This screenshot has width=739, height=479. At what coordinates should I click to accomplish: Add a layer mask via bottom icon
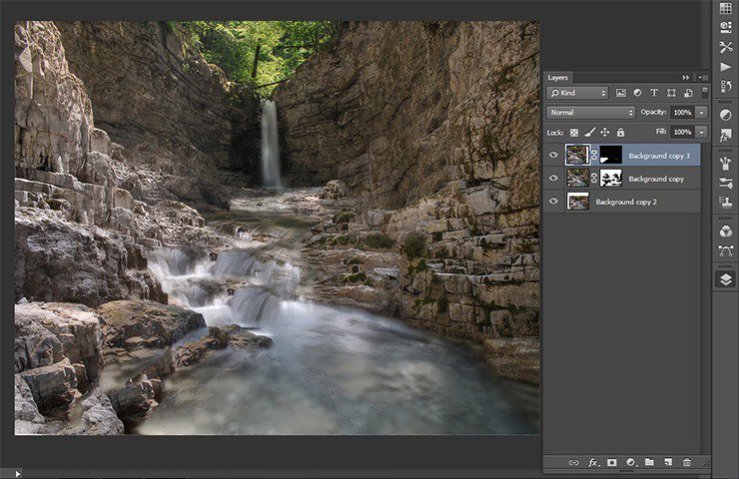(x=611, y=463)
